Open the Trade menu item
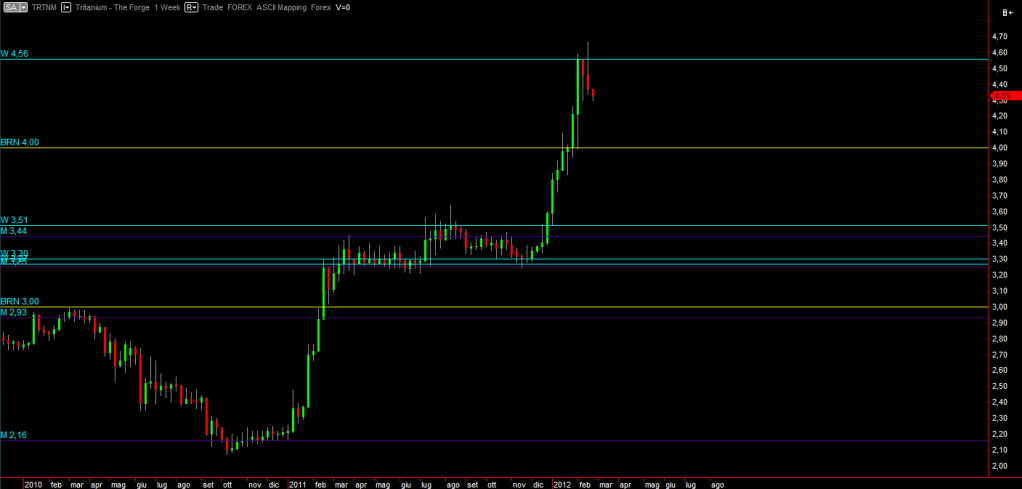The height and width of the screenshot is (489, 1022). pos(213,6)
